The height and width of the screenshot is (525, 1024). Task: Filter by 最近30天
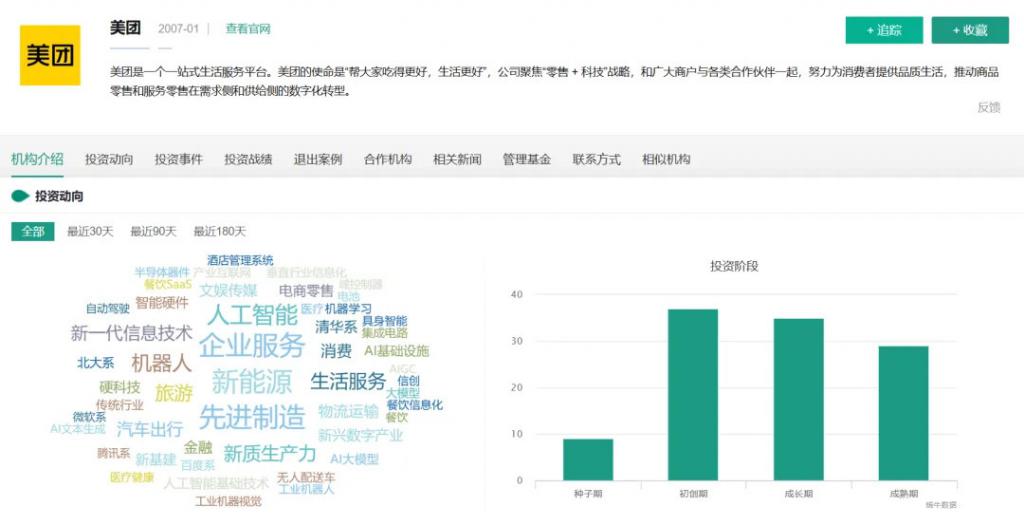click(90, 231)
